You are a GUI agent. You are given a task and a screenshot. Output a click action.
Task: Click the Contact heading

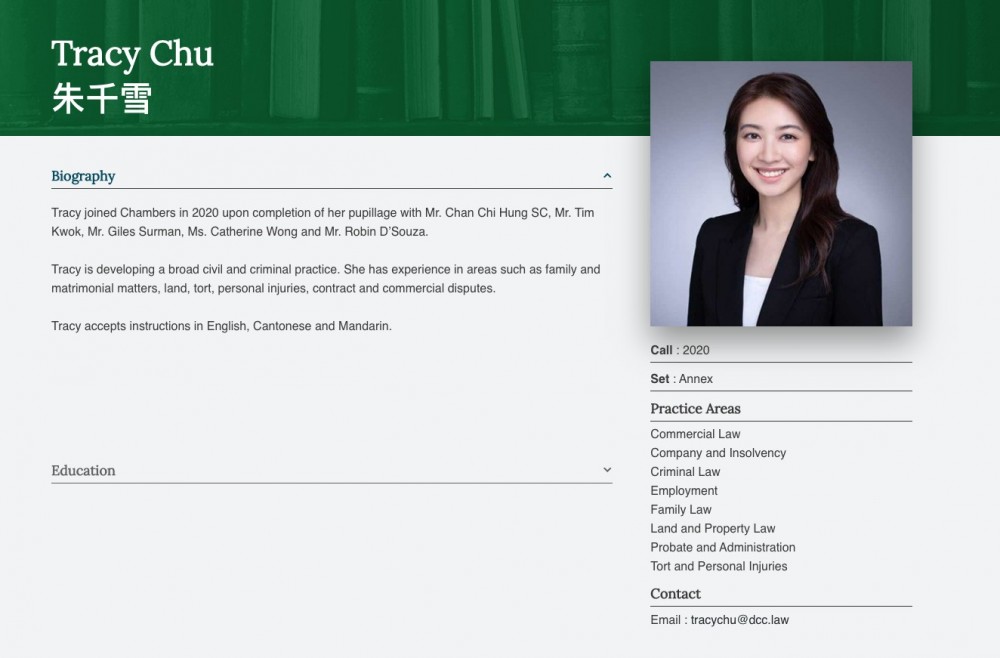pos(675,594)
